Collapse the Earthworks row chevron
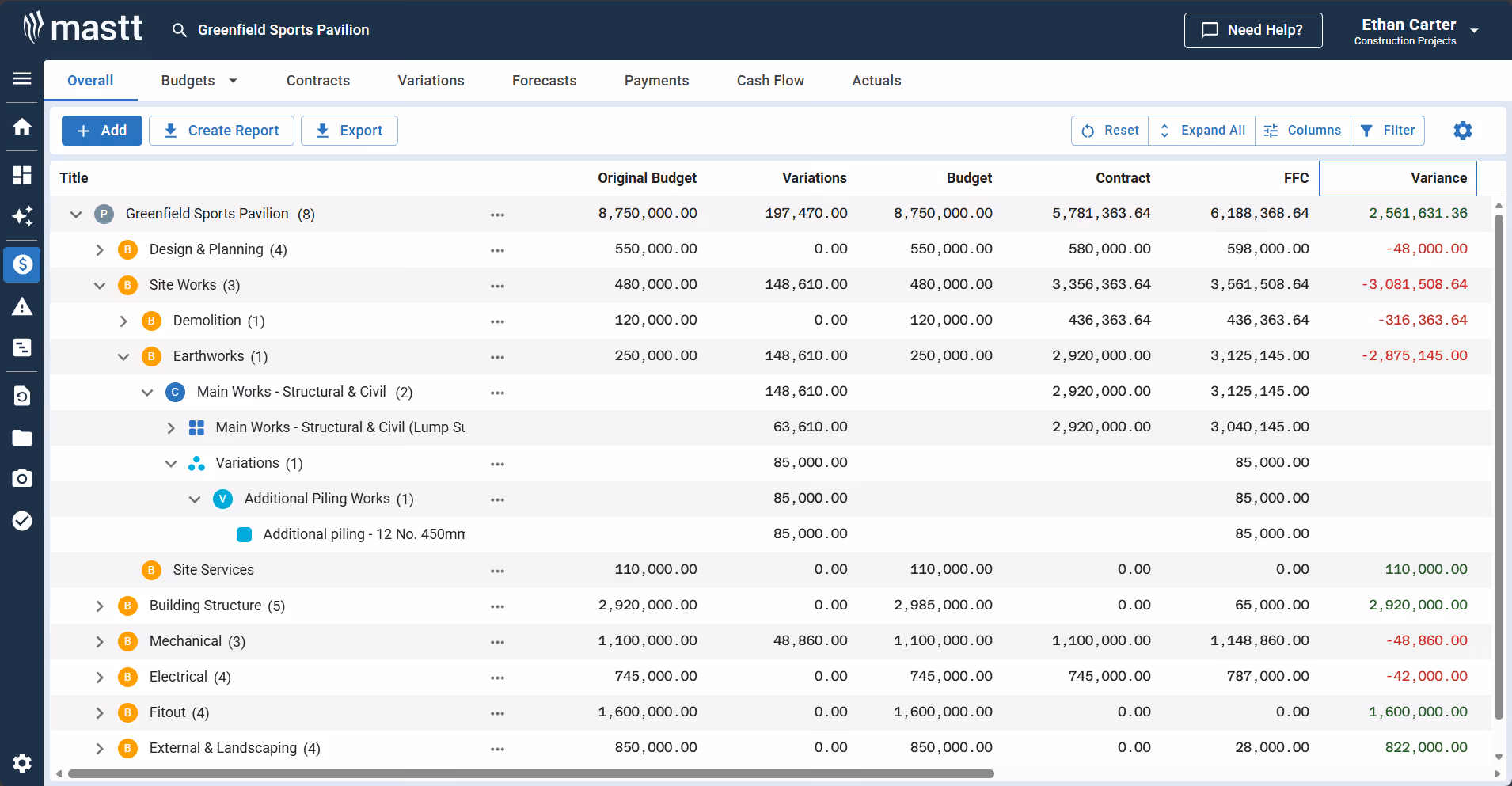The height and width of the screenshot is (786, 1512). (x=123, y=356)
